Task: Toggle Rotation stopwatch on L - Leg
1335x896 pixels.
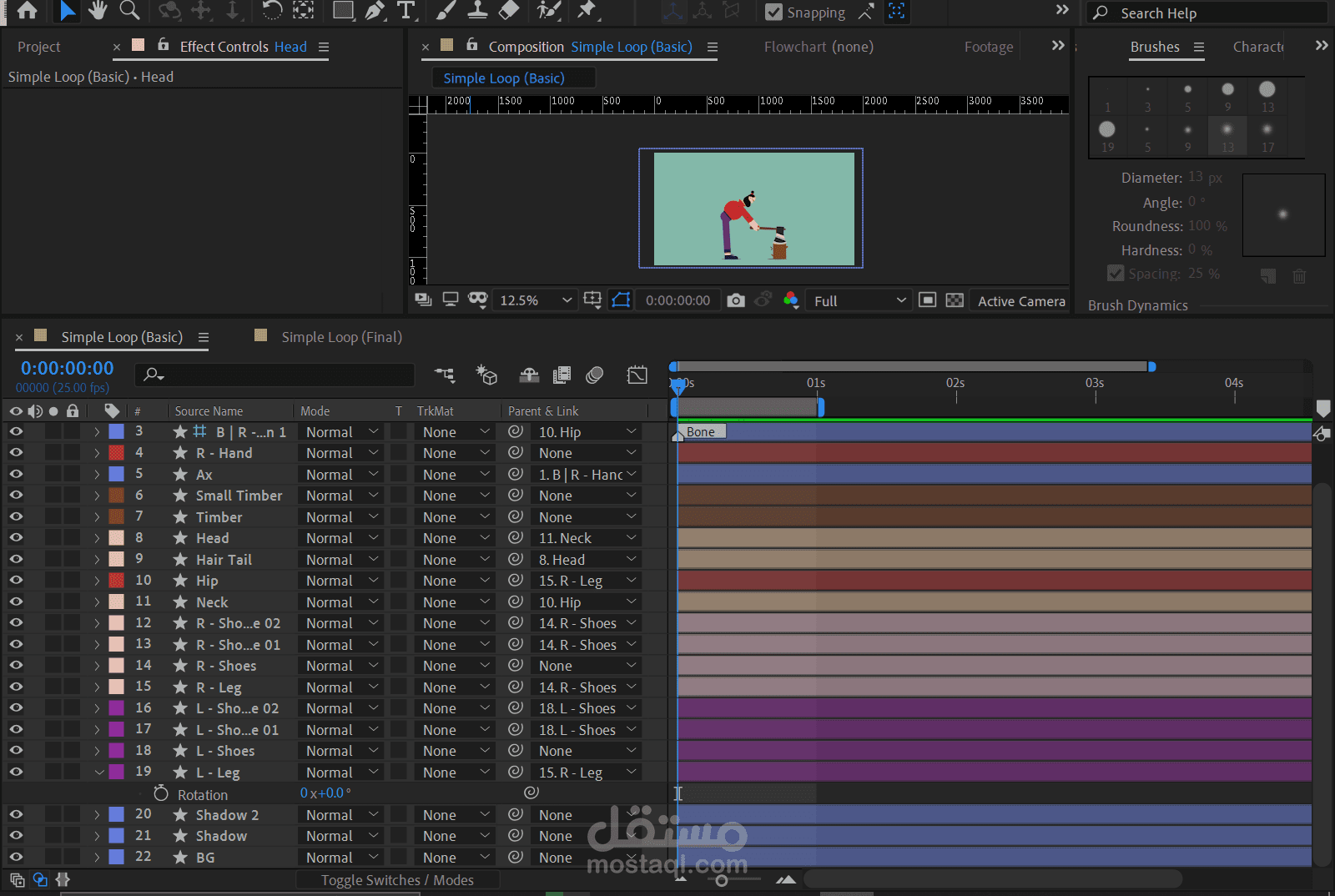Action: click(x=161, y=793)
